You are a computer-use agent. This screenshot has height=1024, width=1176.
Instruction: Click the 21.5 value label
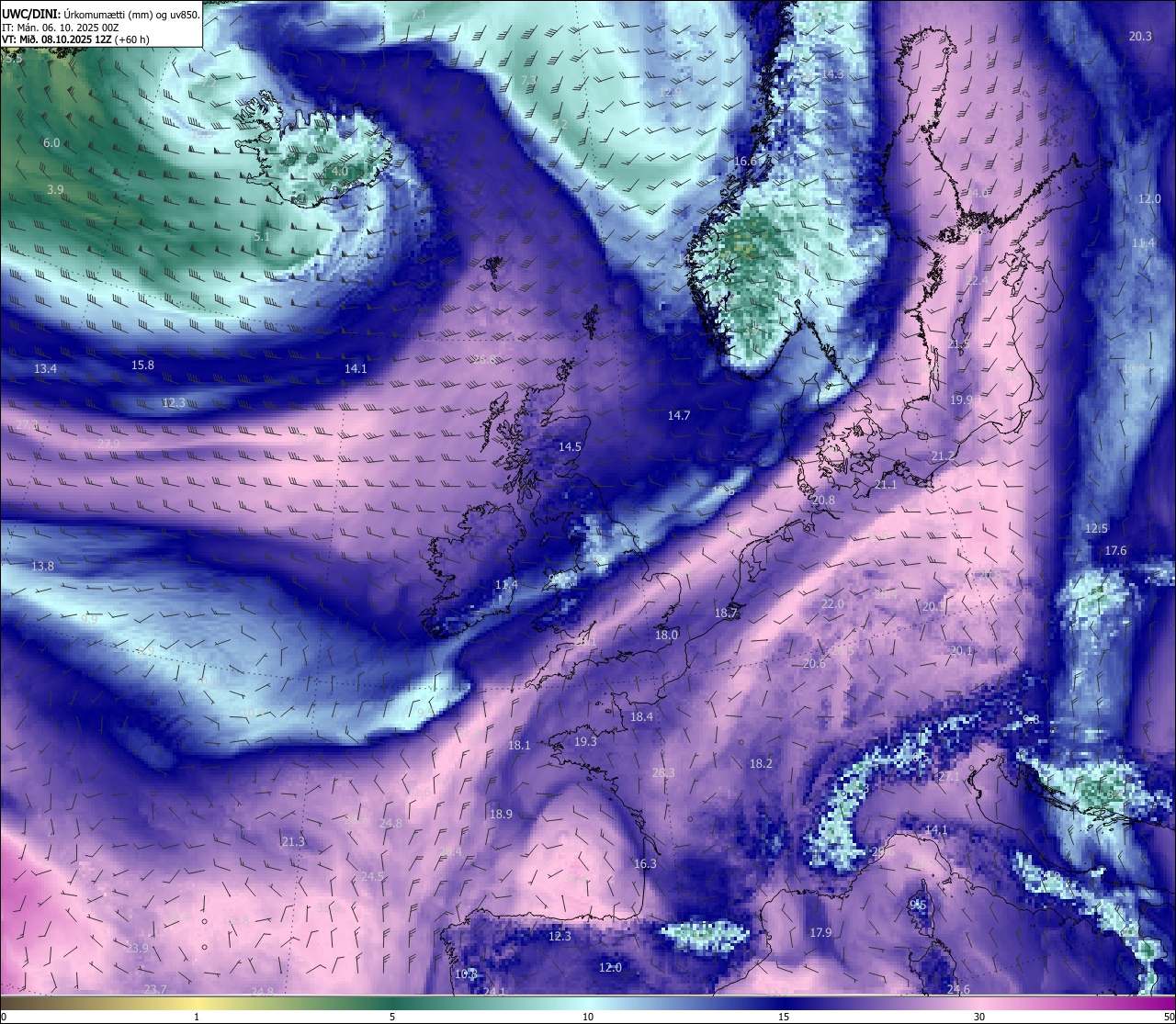958,343
